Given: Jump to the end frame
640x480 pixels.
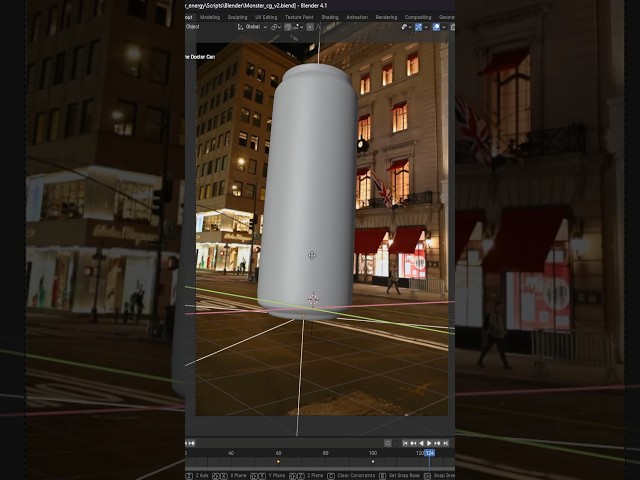Looking at the screenshot, I should tap(445, 443).
